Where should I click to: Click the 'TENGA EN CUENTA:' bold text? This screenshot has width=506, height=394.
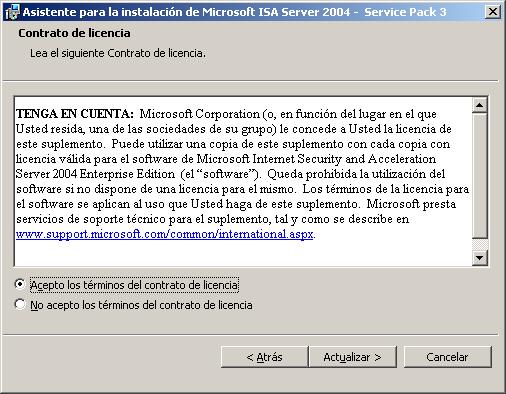pos(75,114)
